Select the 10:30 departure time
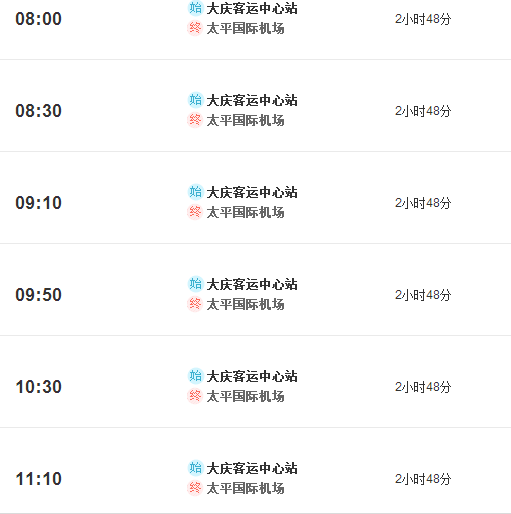The image size is (511, 514). click(x=39, y=387)
